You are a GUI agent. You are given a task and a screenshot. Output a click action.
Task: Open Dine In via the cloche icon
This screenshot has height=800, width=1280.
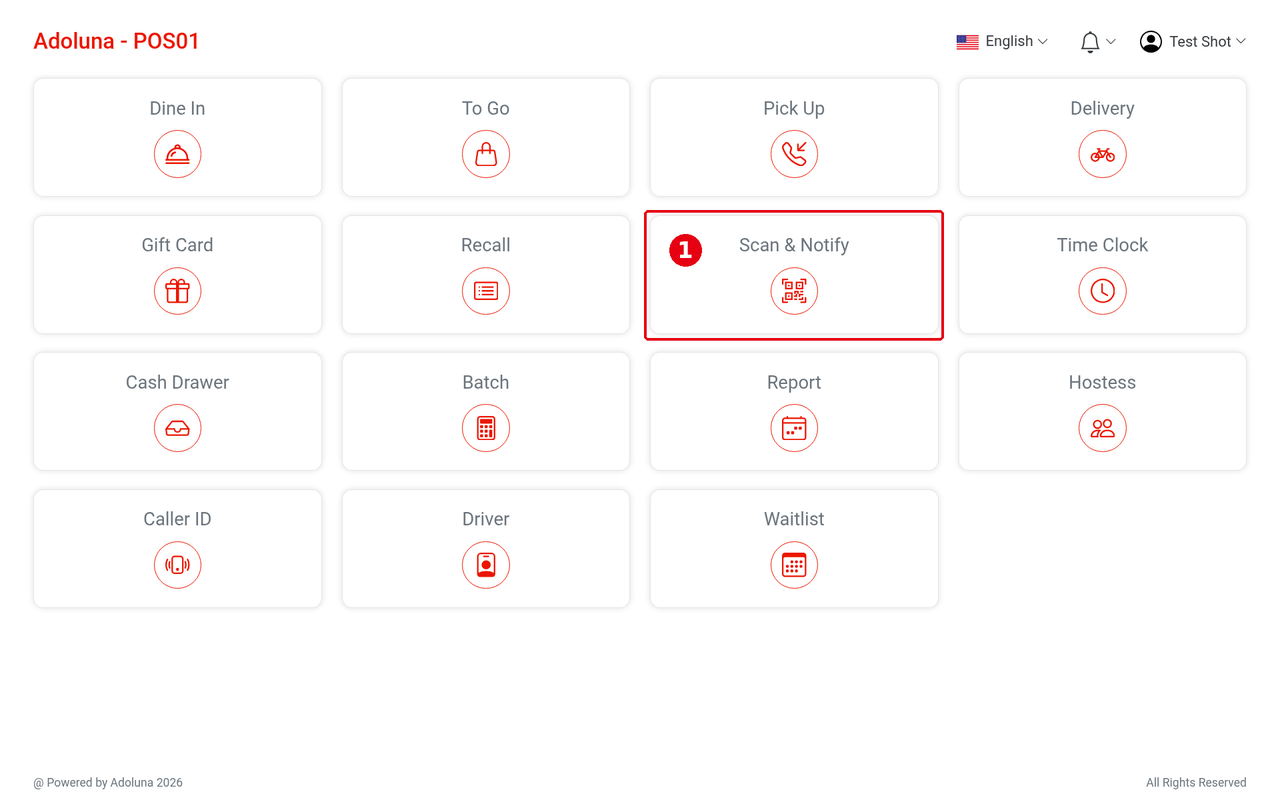(x=177, y=155)
